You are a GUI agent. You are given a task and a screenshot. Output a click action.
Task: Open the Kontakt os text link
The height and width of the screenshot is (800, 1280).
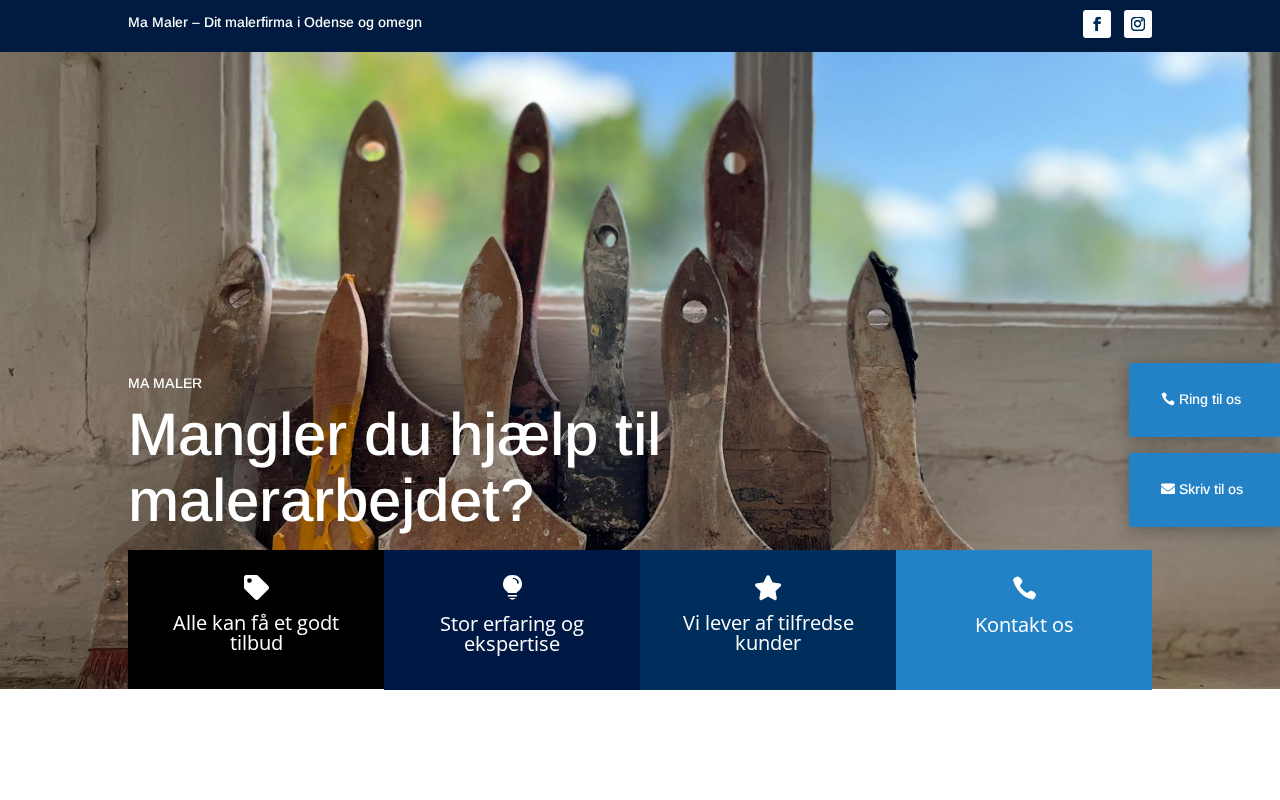click(1024, 625)
